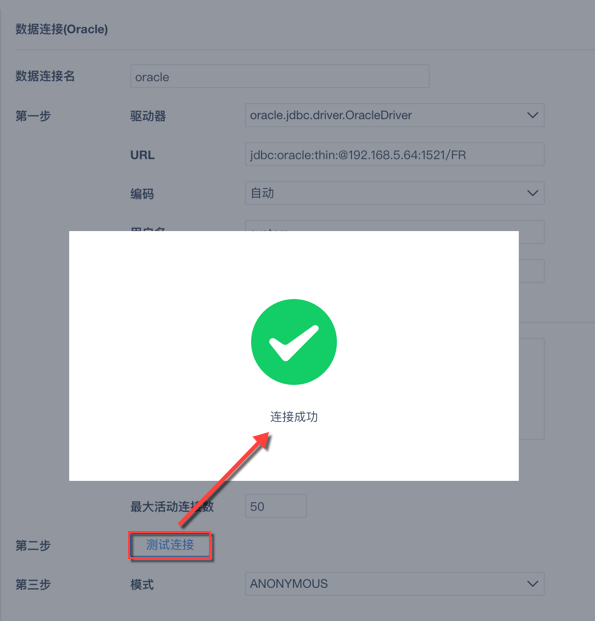Click the green checkmark success icon
Screen dimensions: 595x621
tap(294, 342)
